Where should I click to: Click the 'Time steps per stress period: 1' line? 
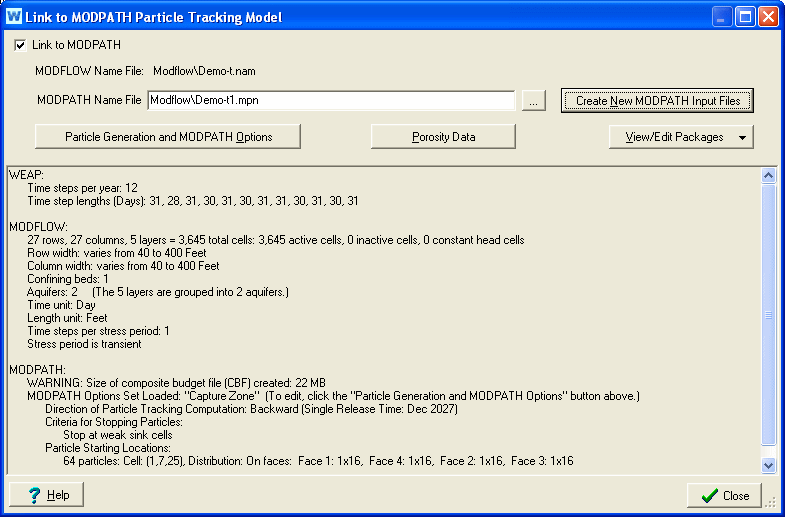pyautogui.click(x=98, y=331)
